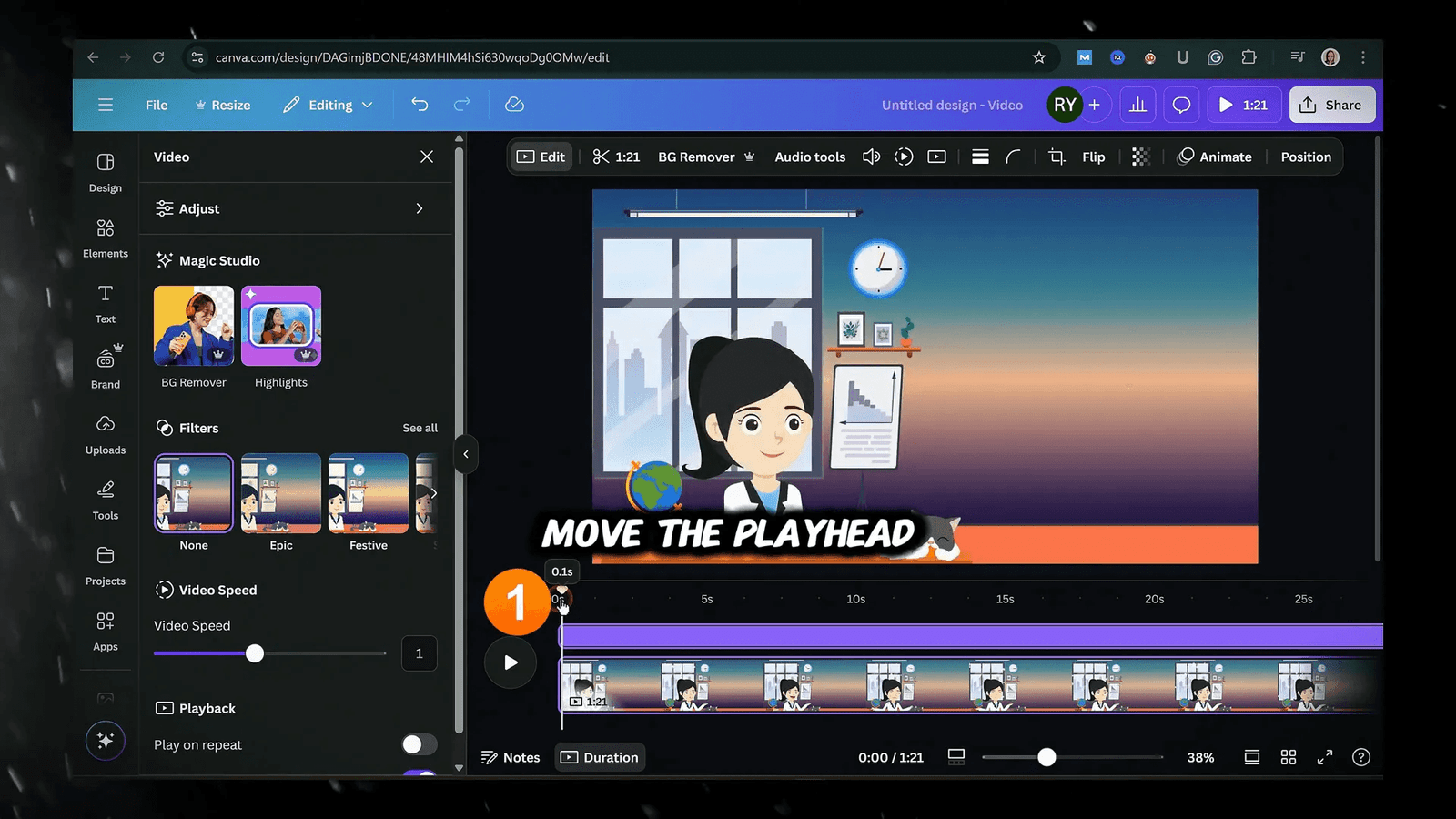This screenshot has height=819, width=1456.
Task: Mute the clip using the volume icon
Action: pyautogui.click(x=870, y=157)
